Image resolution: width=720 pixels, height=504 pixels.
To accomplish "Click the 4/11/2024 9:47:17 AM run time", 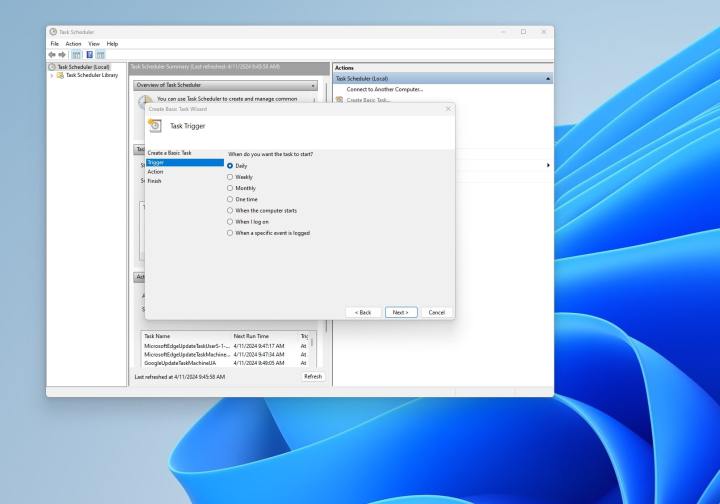I will click(x=259, y=346).
